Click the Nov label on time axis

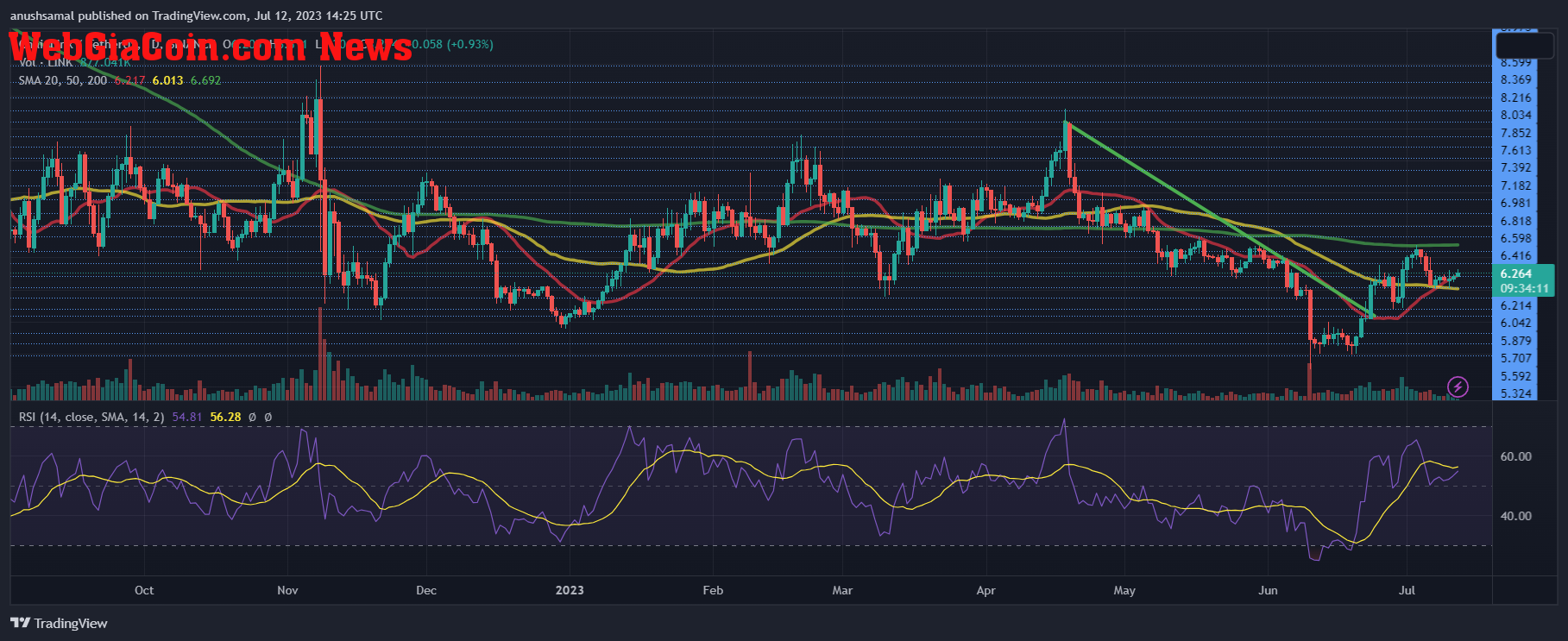coord(287,590)
